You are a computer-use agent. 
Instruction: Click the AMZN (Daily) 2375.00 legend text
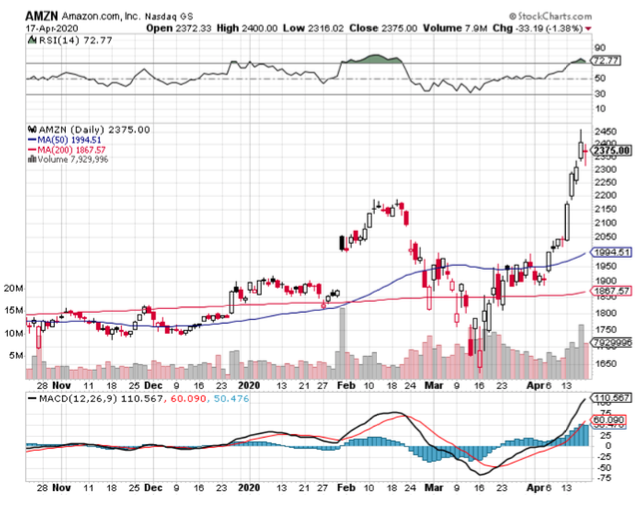[94, 130]
